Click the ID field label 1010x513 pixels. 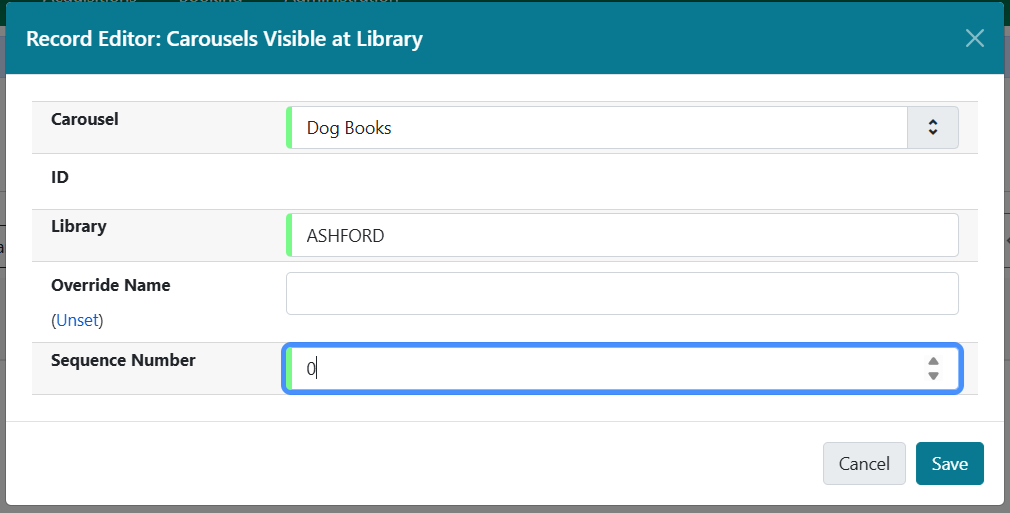(x=60, y=177)
